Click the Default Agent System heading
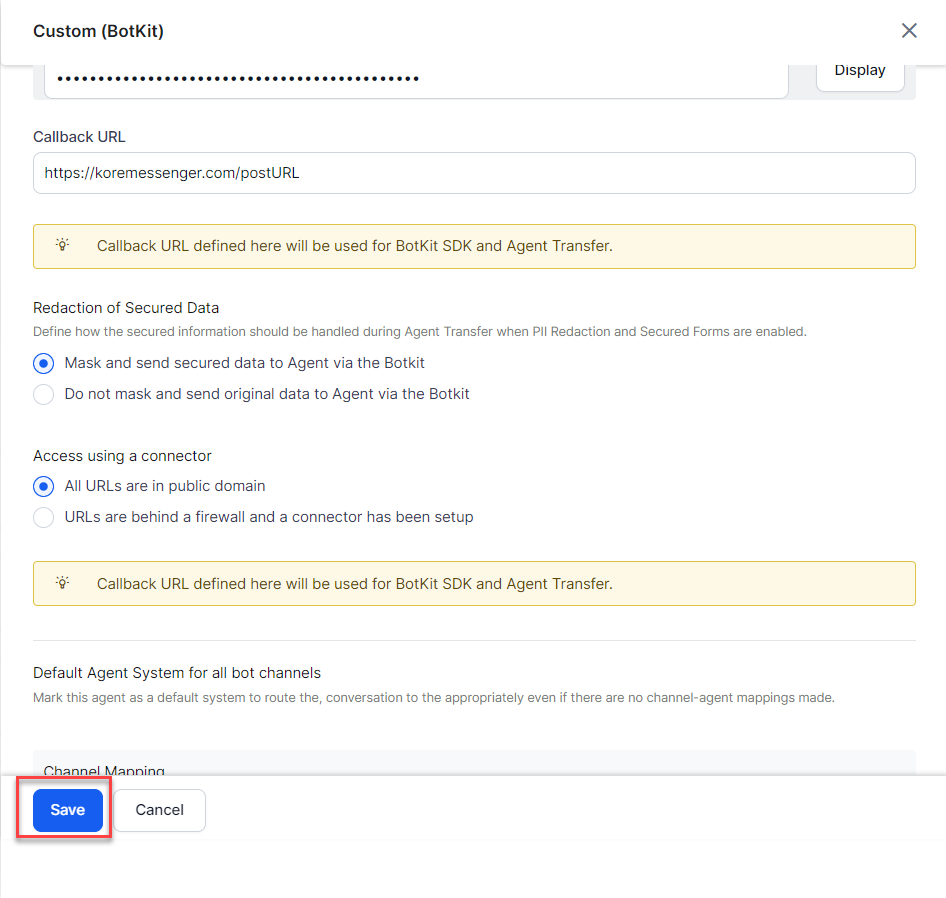946x898 pixels. pyautogui.click(x=177, y=673)
